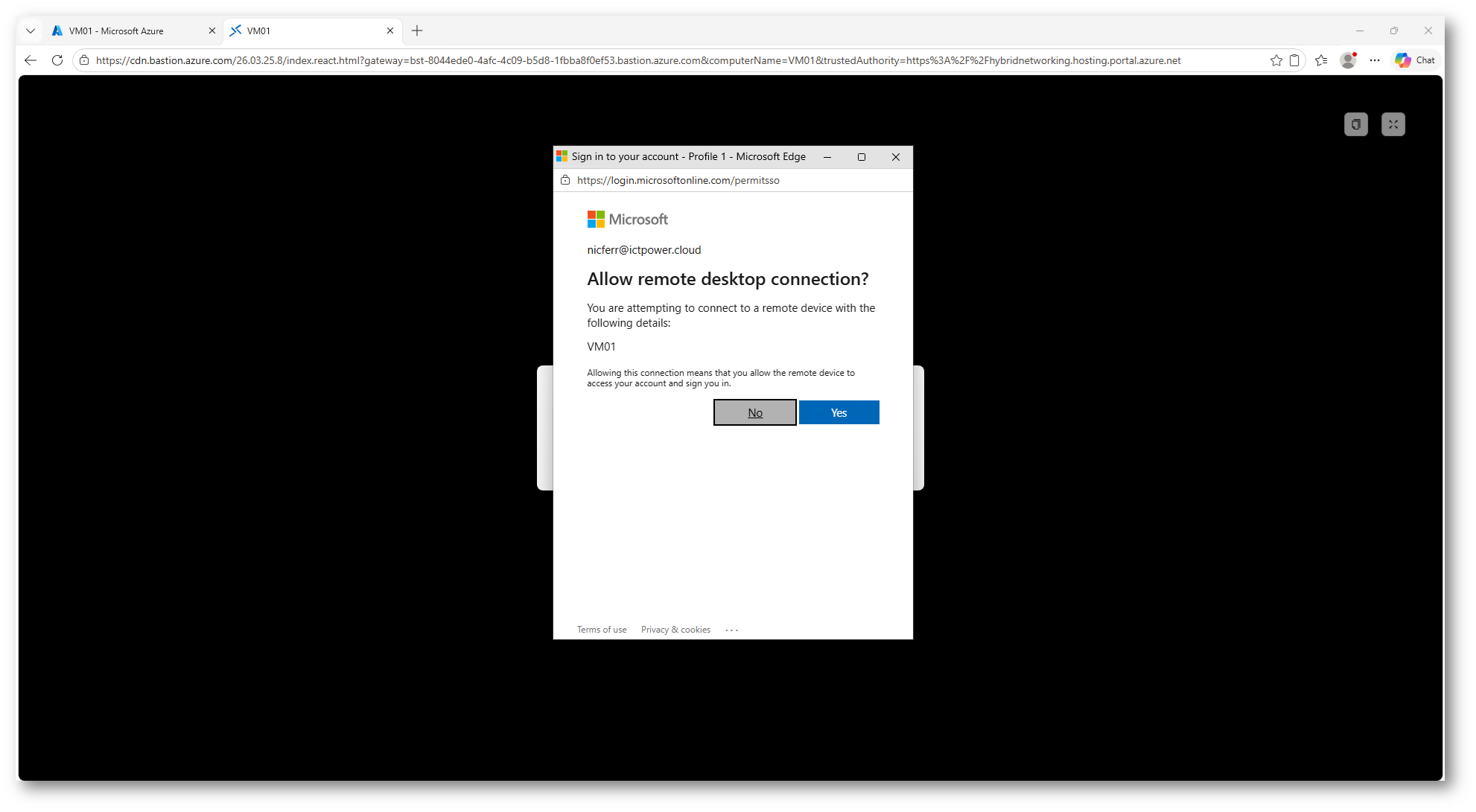Click the Bastion fullscreen toggle icon

[x=1393, y=124]
